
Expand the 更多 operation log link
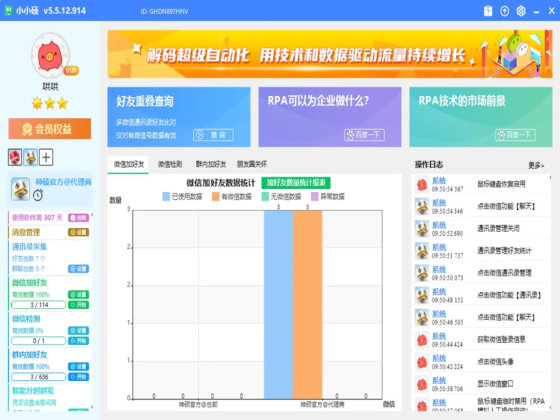click(536, 165)
